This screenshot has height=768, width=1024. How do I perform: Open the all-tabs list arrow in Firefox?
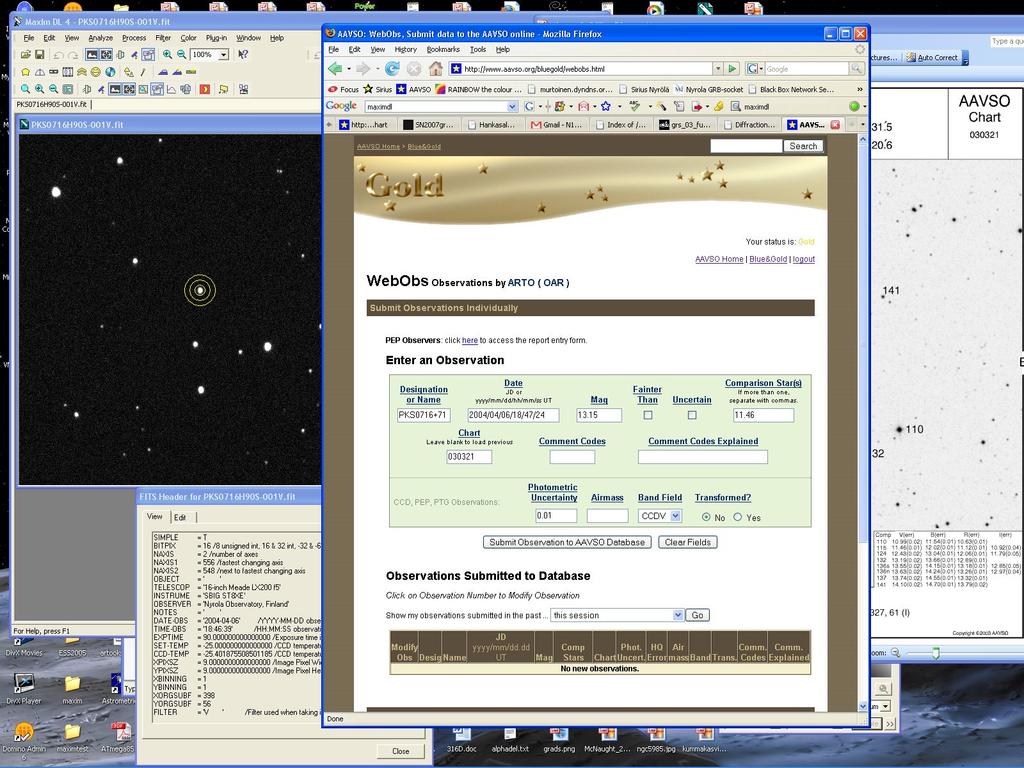863,124
